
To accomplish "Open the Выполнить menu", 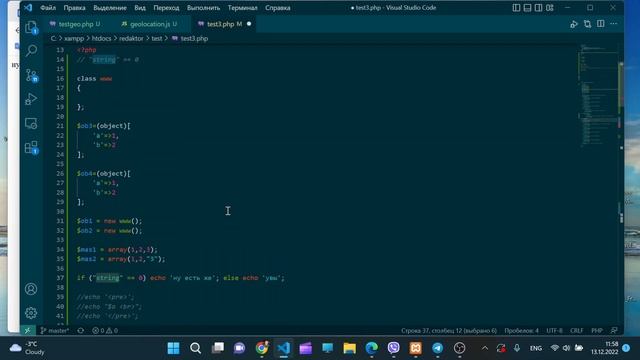I will click(203, 8).
